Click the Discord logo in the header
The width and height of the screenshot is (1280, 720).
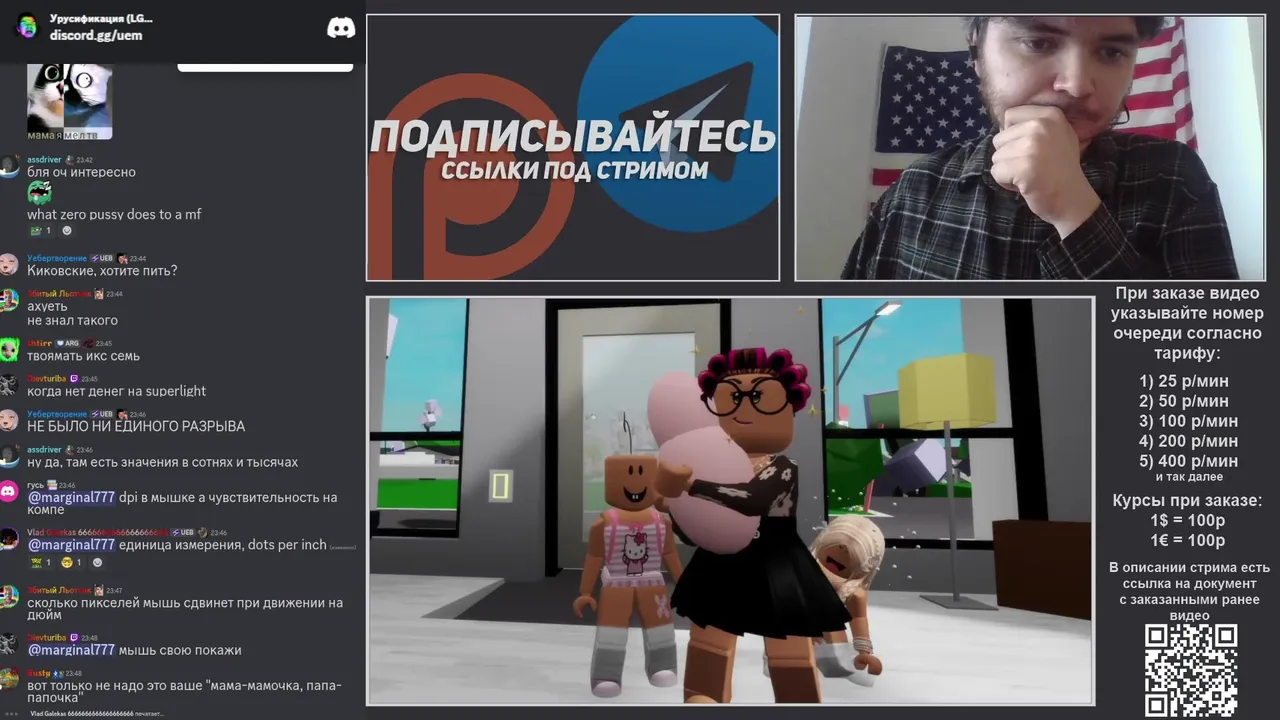[x=341, y=27]
